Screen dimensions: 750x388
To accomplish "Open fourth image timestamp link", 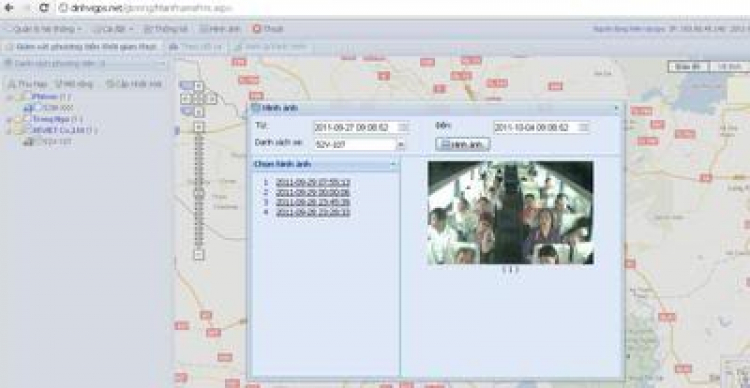I will 313,212.
